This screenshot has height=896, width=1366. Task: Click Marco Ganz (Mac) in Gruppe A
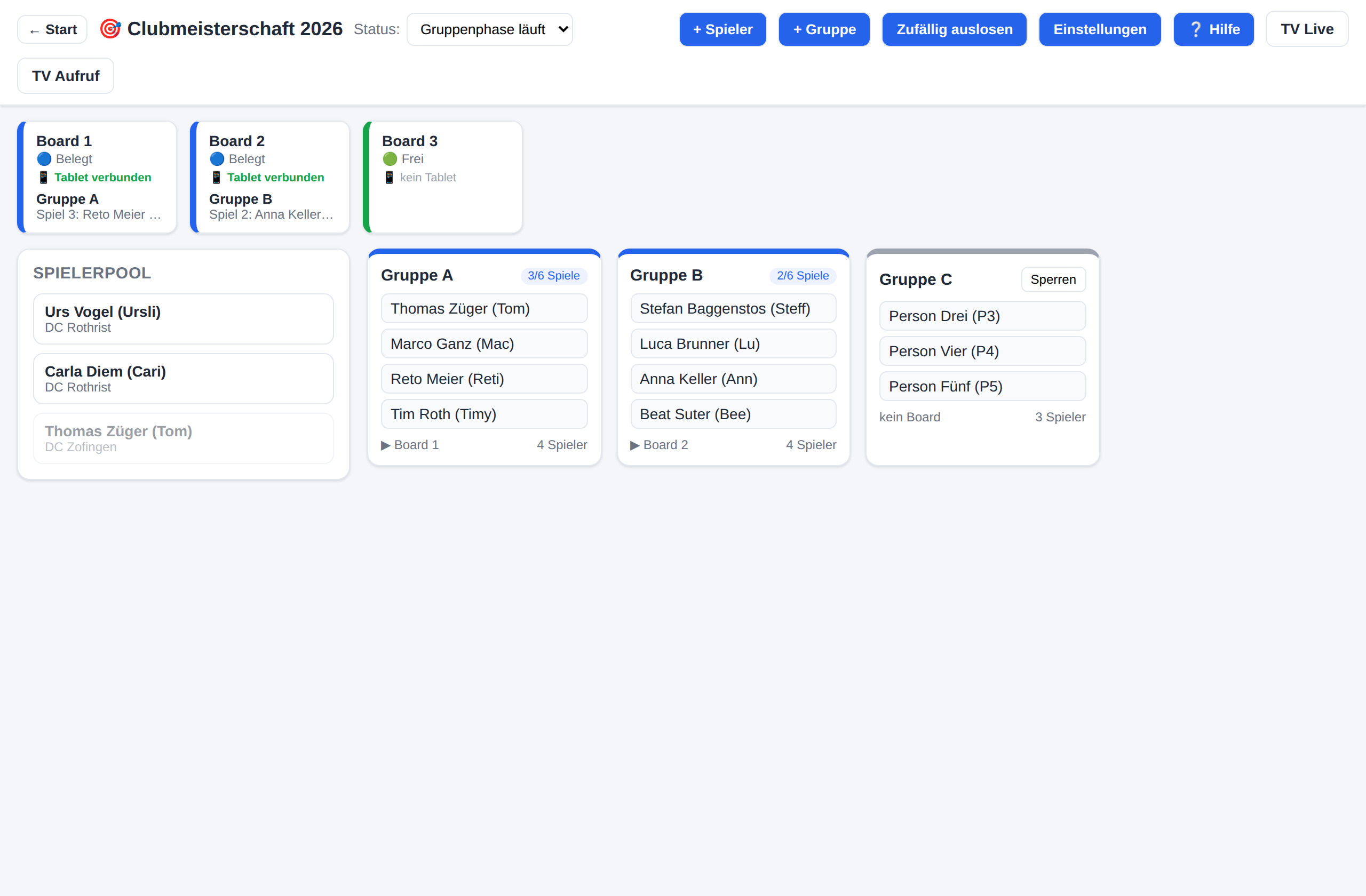[x=485, y=343]
